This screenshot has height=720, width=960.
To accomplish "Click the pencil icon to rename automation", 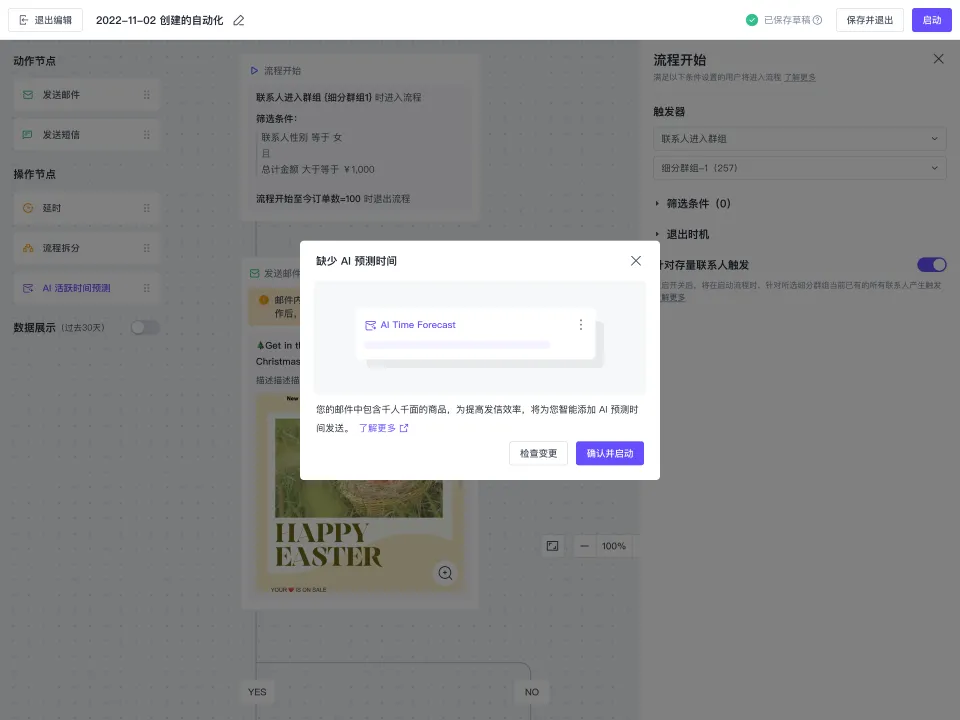I will click(238, 20).
